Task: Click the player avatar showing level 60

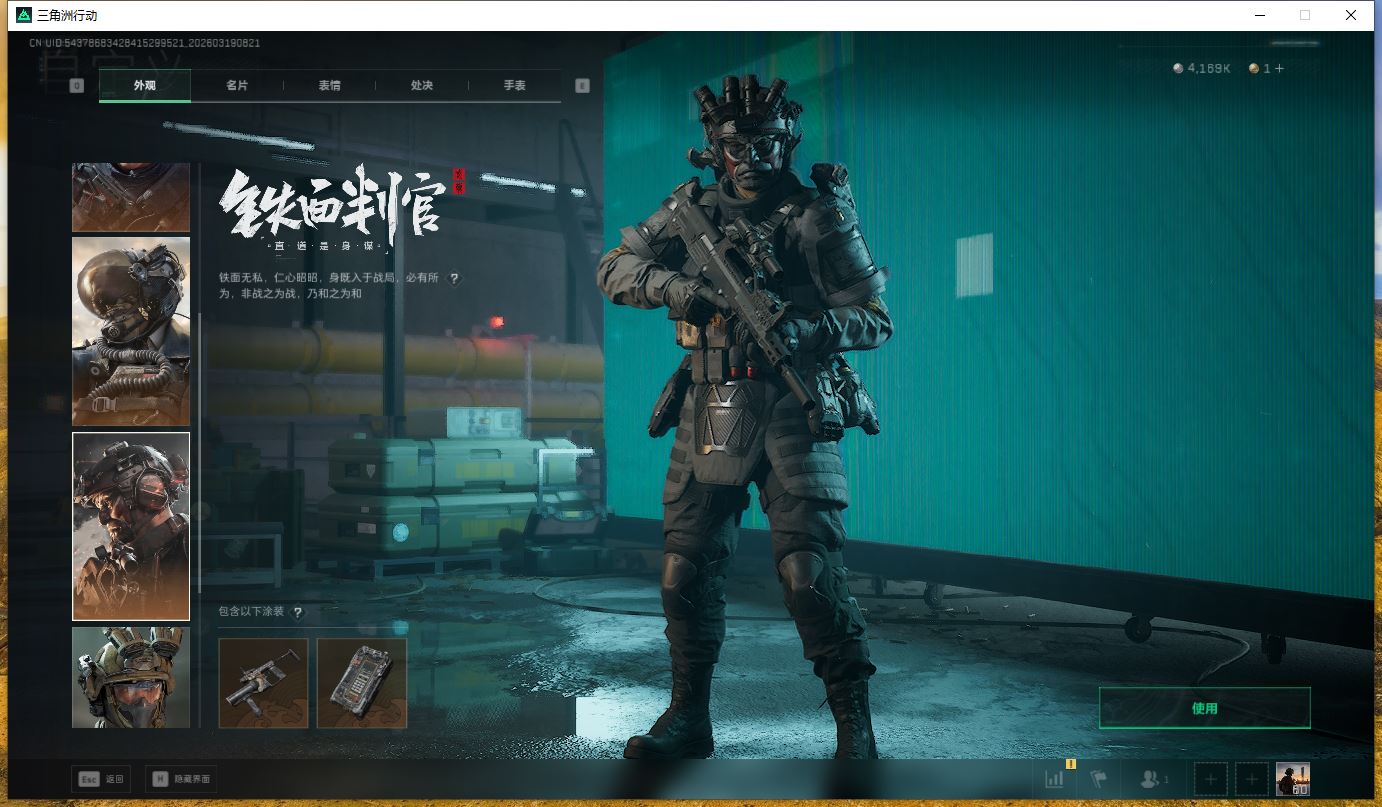Action: coord(1292,778)
